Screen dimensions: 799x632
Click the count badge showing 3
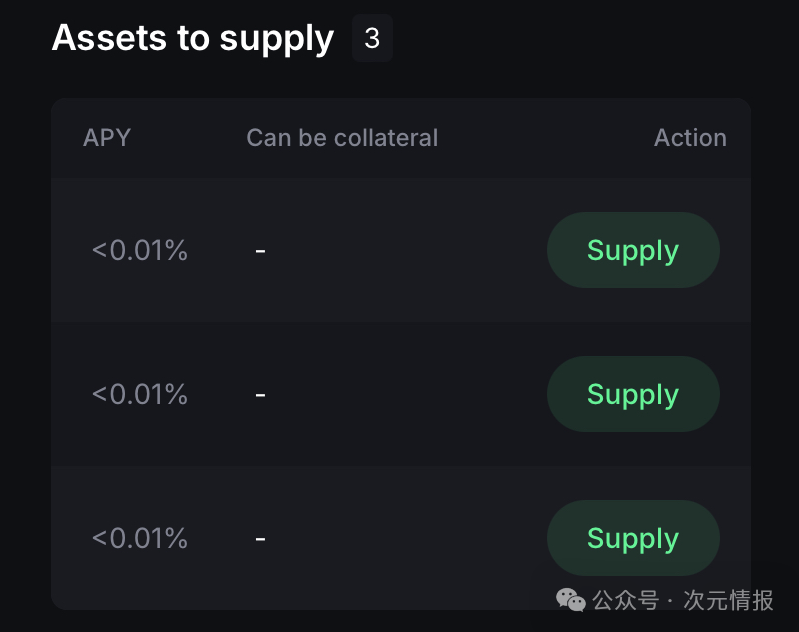[372, 39]
